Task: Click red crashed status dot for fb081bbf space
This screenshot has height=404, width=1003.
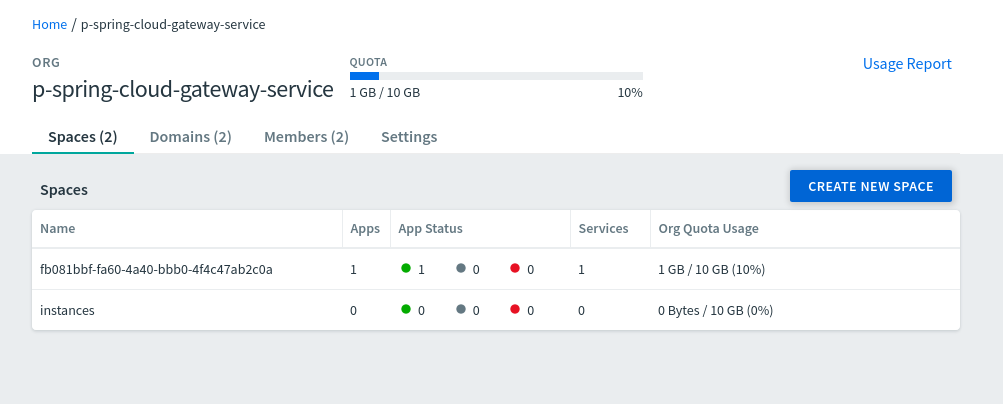Action: point(515,268)
